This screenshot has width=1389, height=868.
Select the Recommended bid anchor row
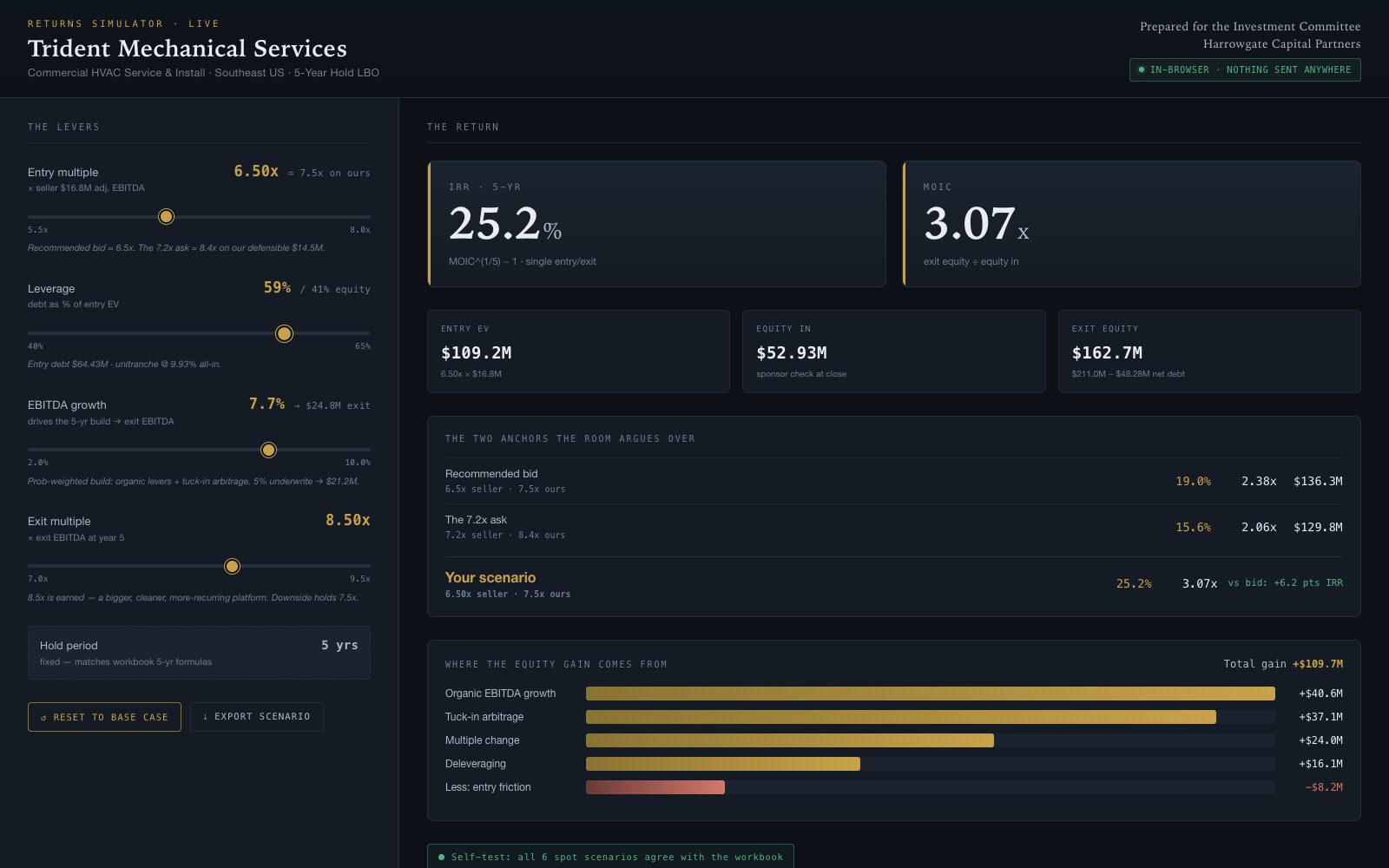click(894, 481)
